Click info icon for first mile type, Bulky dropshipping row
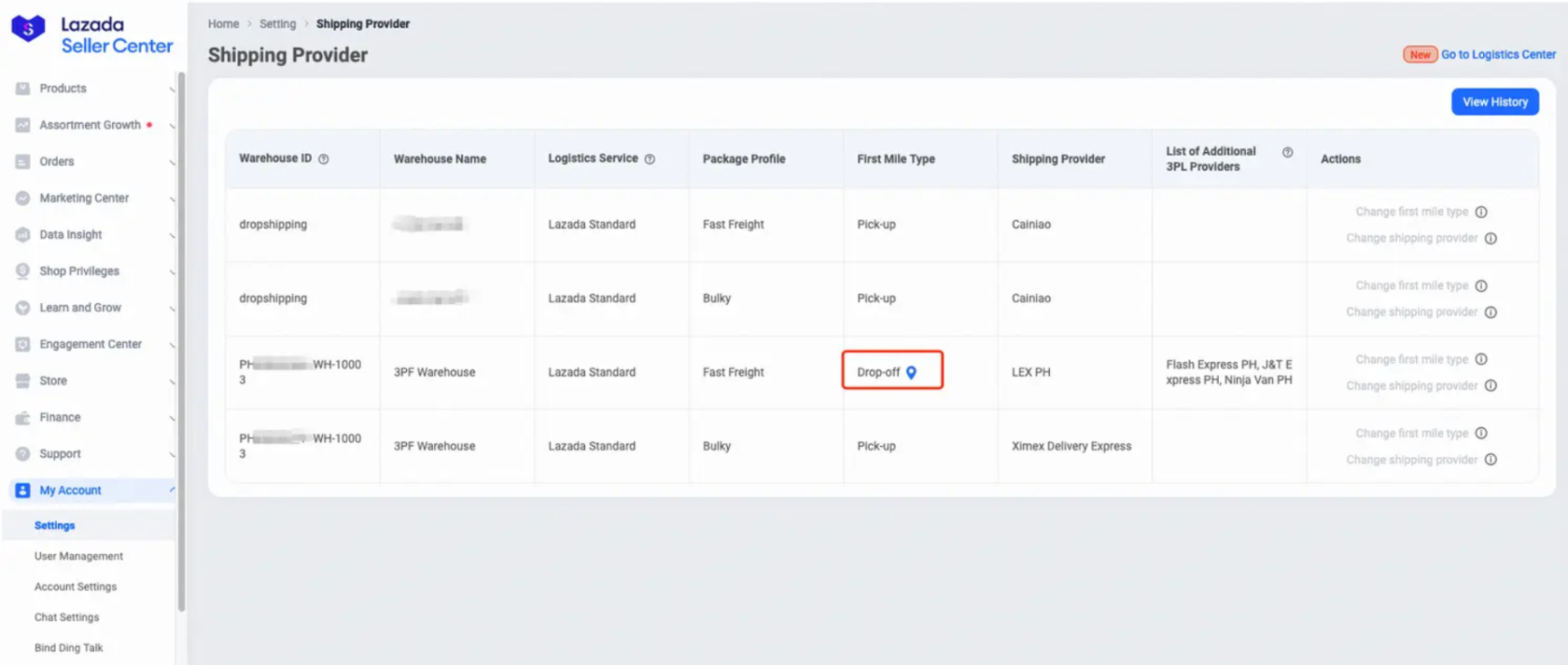This screenshot has height=665, width=1568. point(1481,286)
